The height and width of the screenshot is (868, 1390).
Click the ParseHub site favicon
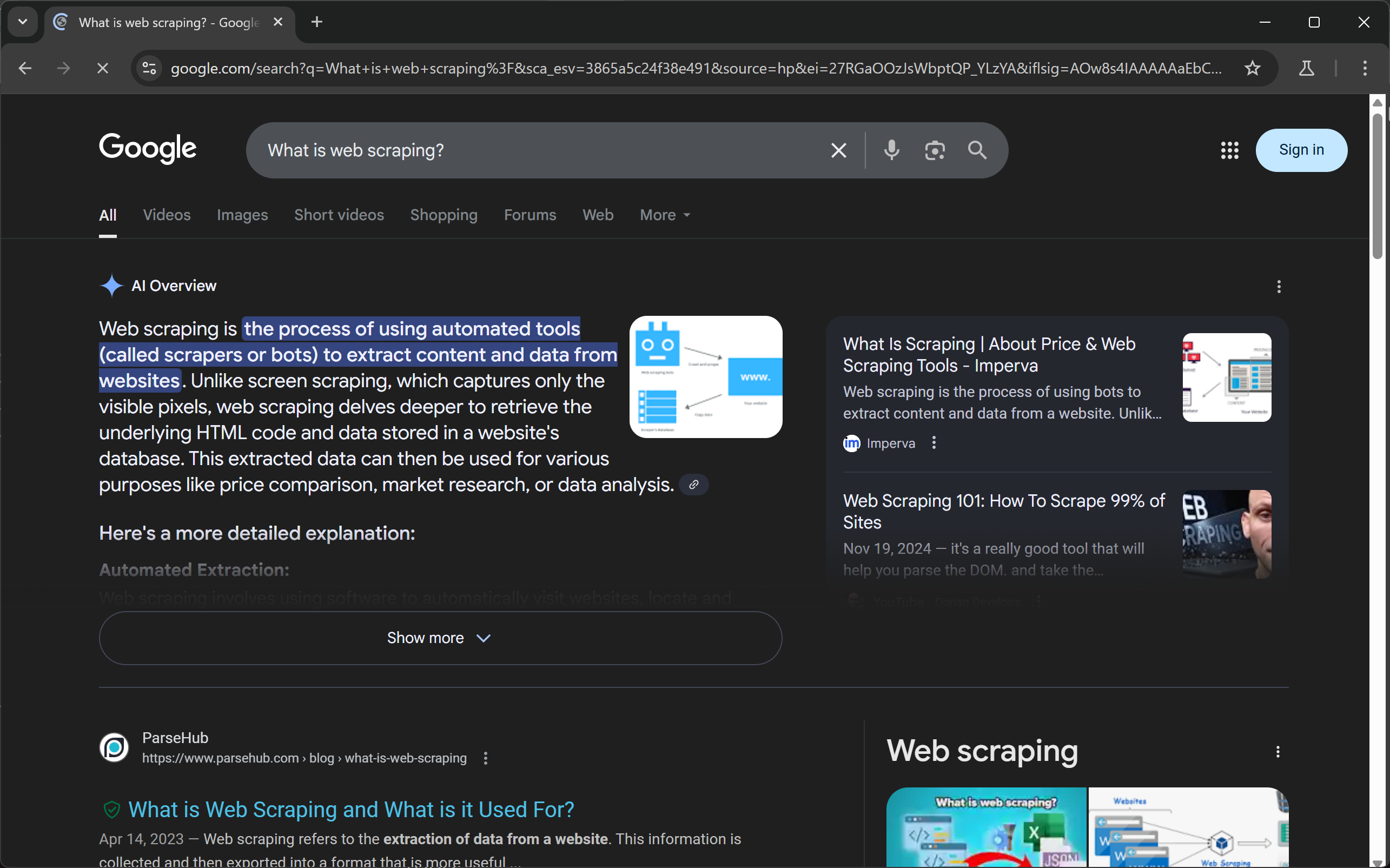coord(114,747)
